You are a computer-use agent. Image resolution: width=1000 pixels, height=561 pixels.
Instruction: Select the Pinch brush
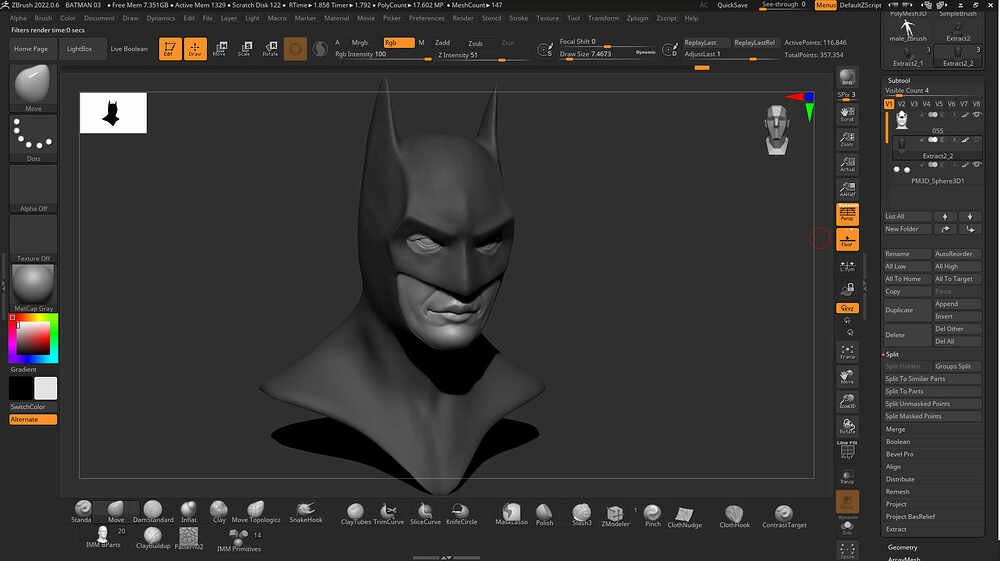[x=652, y=515]
